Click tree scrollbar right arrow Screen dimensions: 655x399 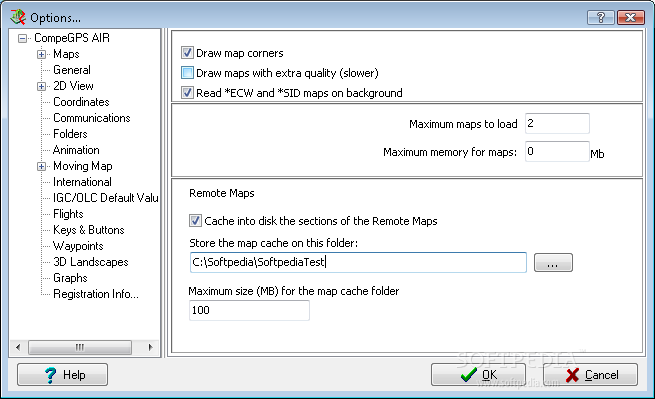click(x=150, y=347)
